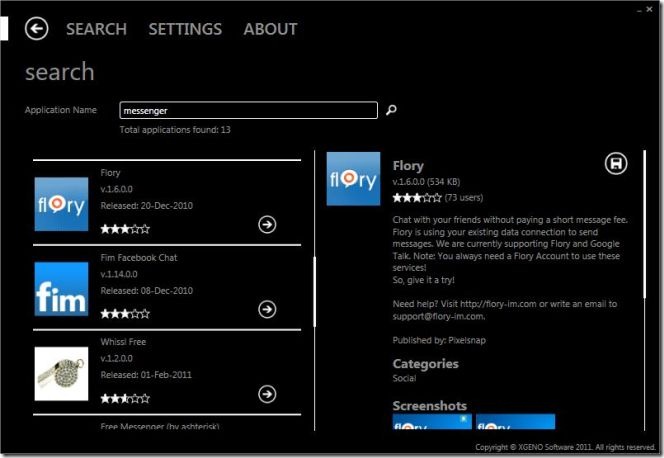Open the SEARCH tab
The width and height of the screenshot is (664, 458).
point(96,29)
